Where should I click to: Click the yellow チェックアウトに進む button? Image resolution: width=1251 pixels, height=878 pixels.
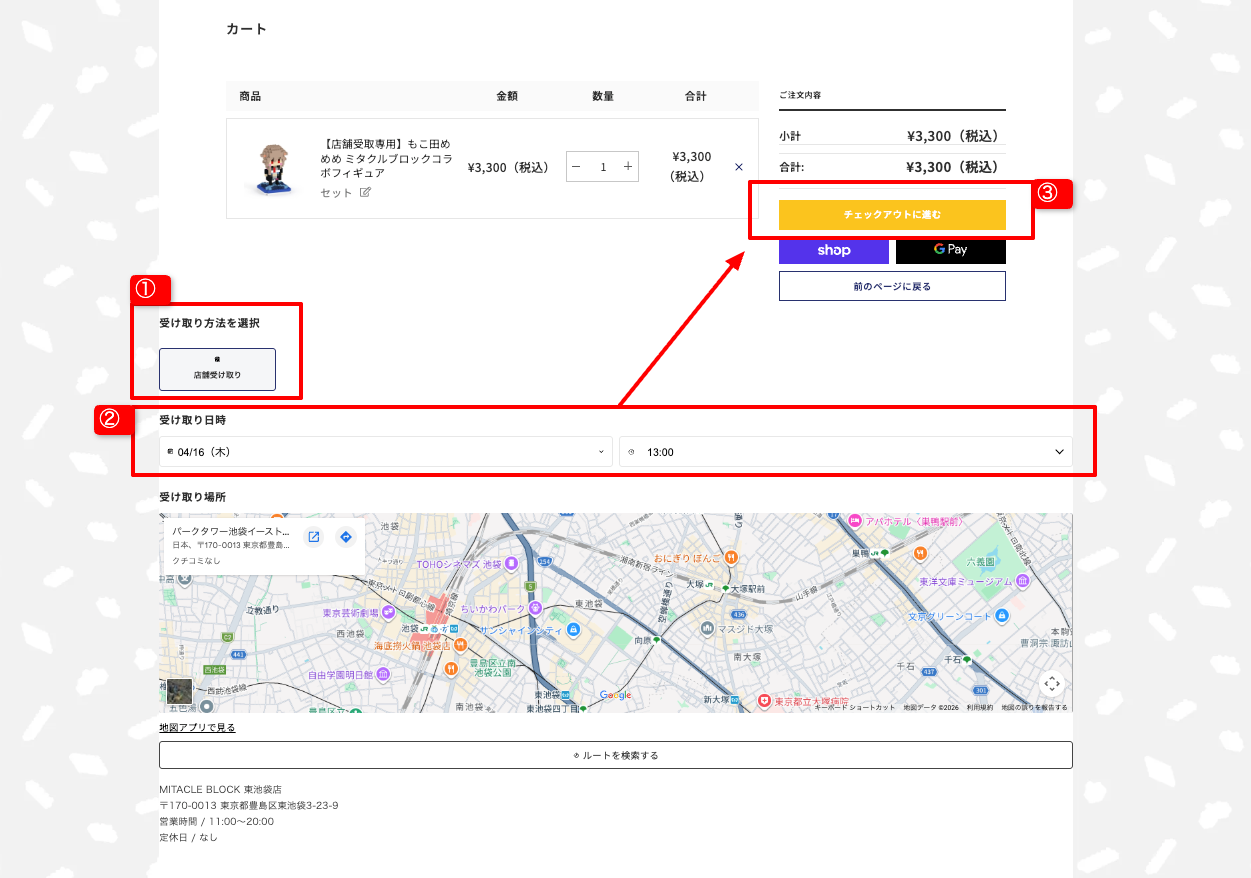[892, 215]
